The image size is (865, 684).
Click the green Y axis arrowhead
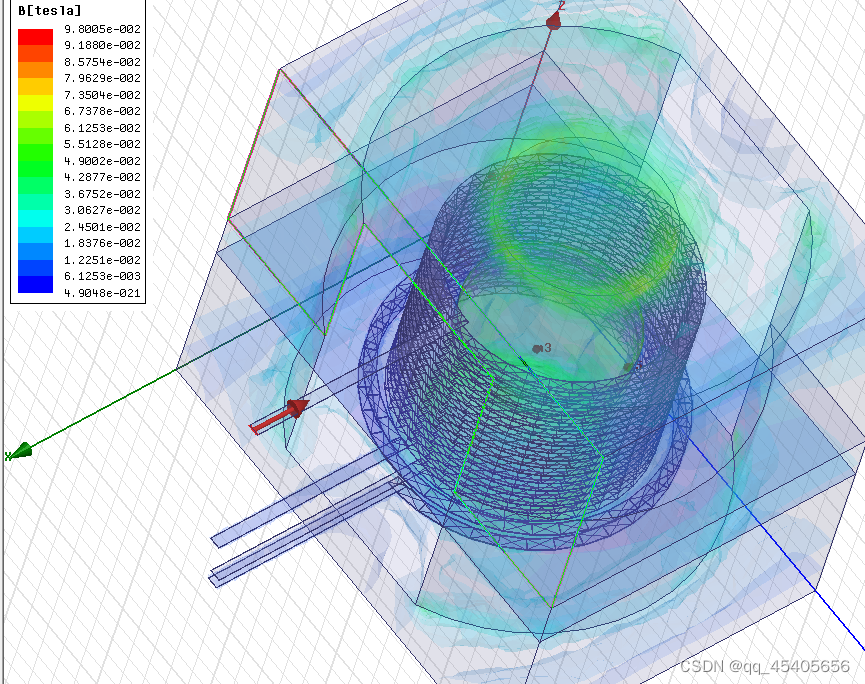tap(20, 451)
